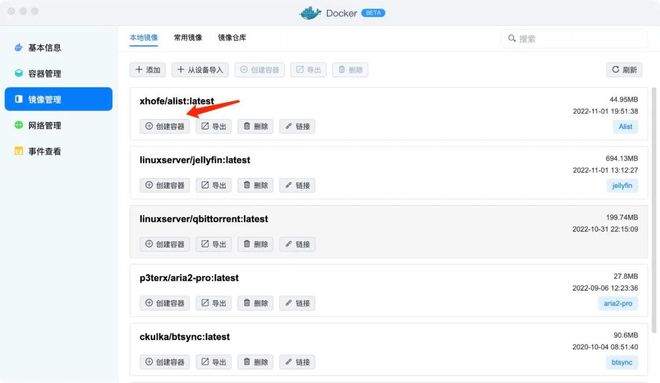Click the btsync tag badge
This screenshot has height=383, width=660.
point(622,362)
